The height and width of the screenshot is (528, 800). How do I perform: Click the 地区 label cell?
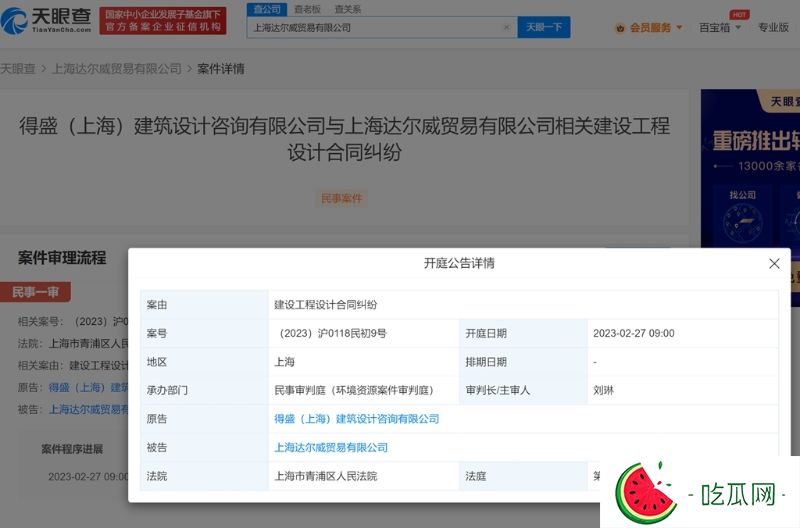pos(205,362)
